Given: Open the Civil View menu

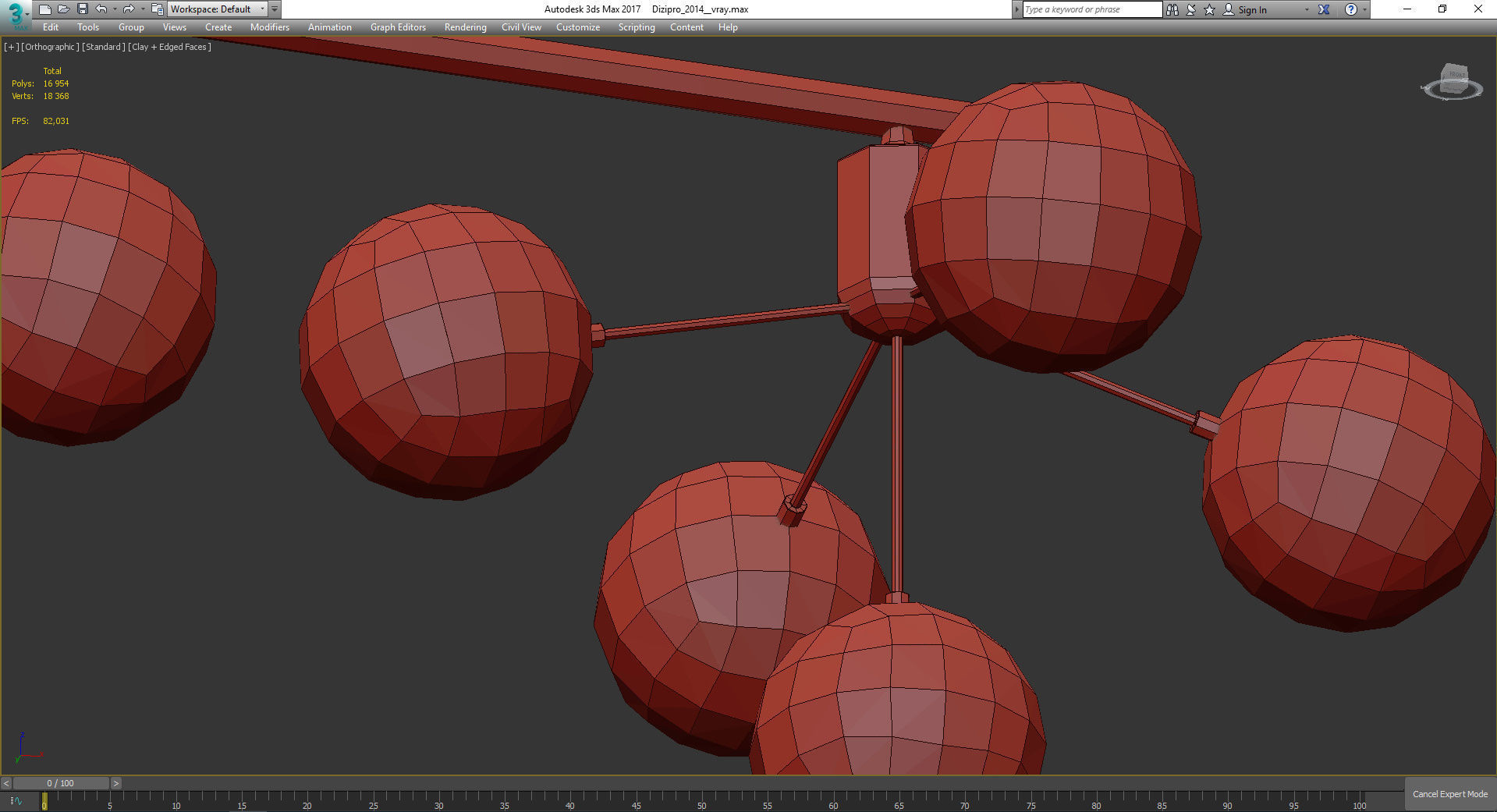Looking at the screenshot, I should point(521,27).
